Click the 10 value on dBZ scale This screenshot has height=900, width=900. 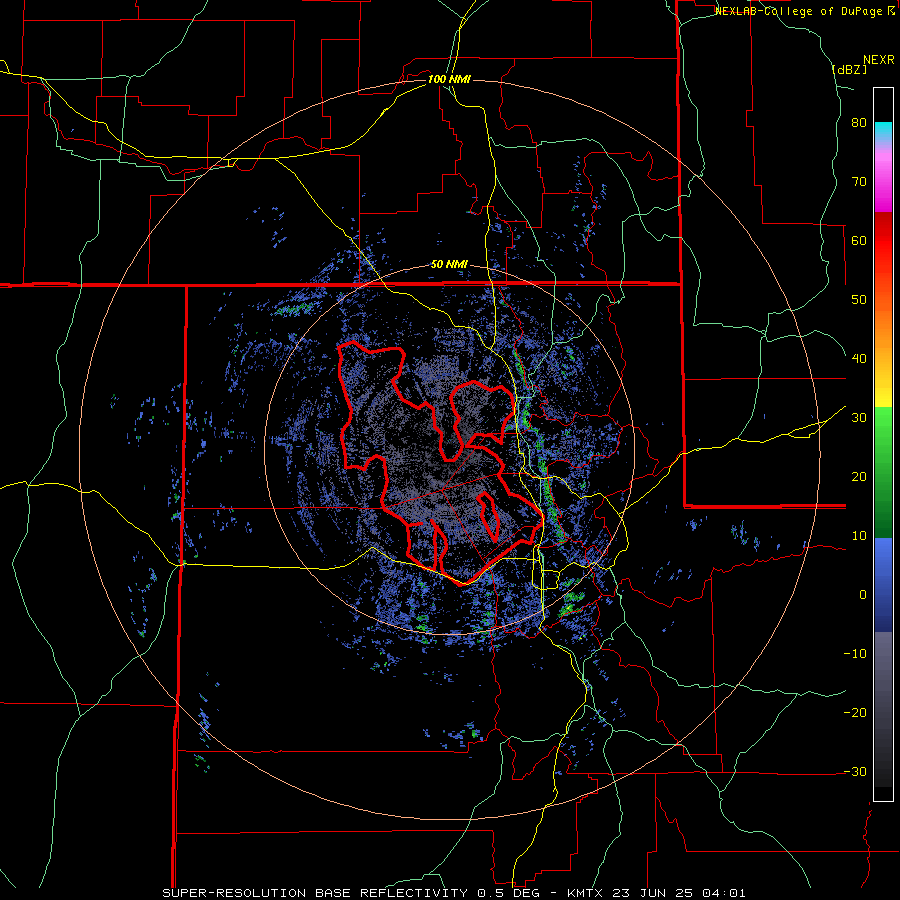coord(859,536)
